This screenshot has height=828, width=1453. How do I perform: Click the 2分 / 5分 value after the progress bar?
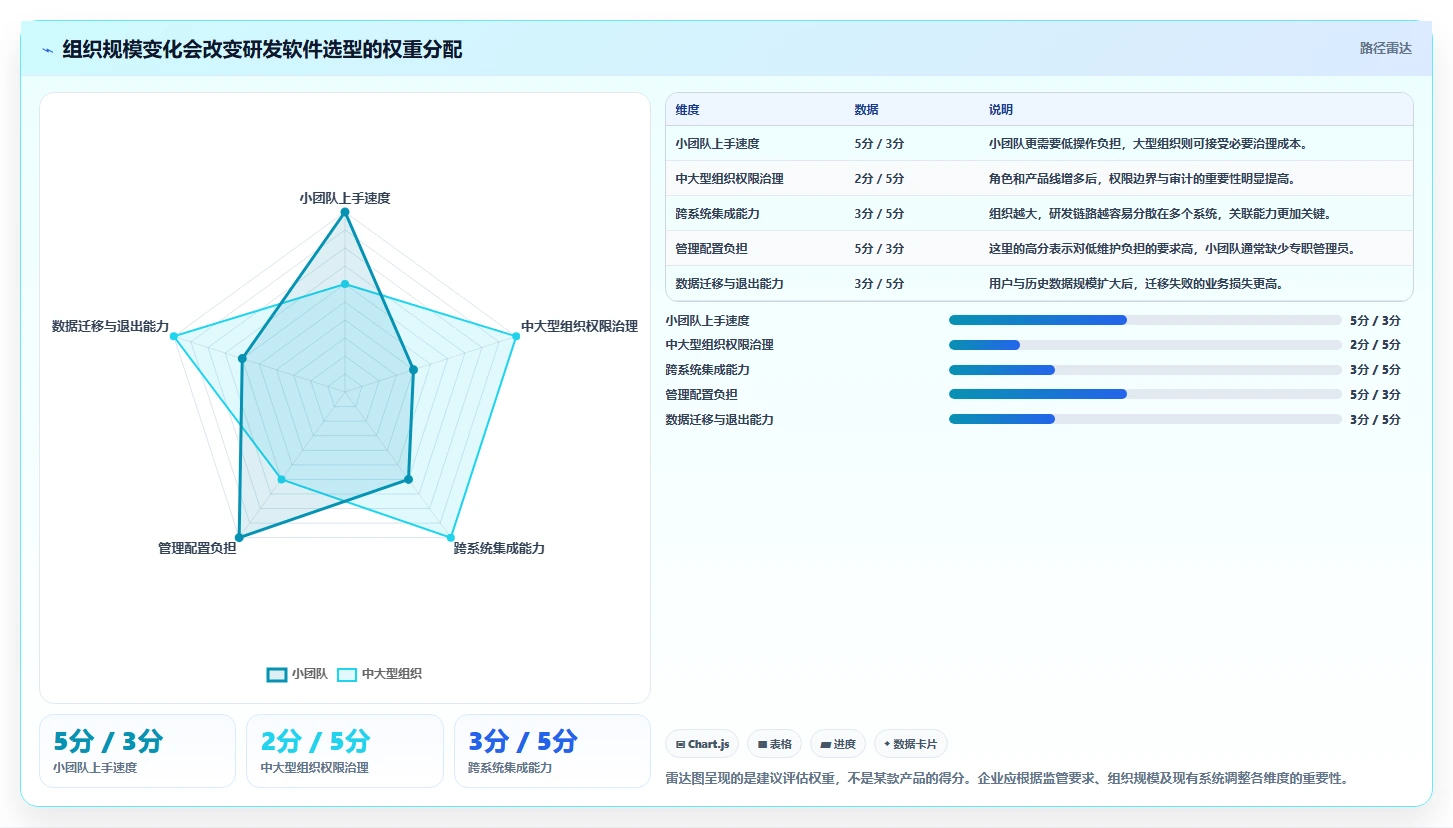[1375, 345]
